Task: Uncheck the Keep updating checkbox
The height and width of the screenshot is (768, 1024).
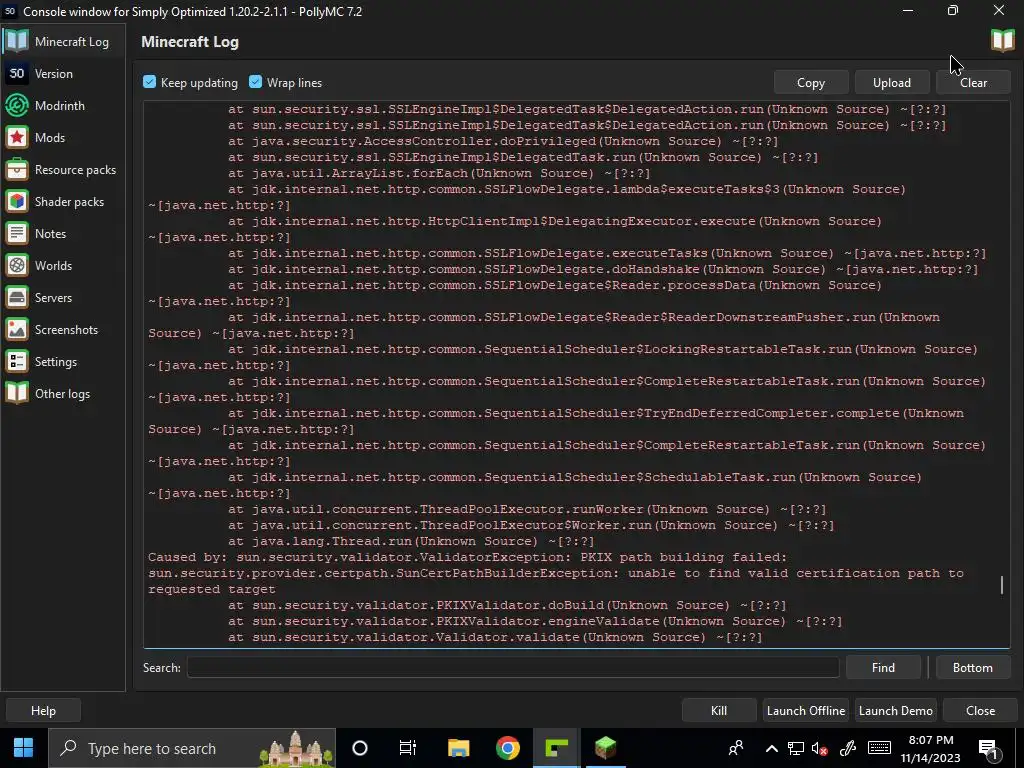Action: pos(150,82)
